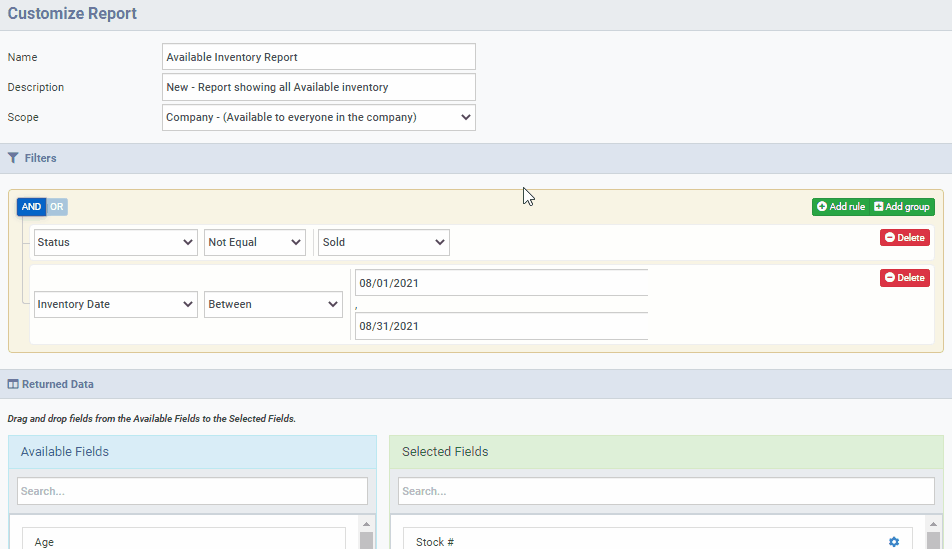The width and height of the screenshot is (952, 549).
Task: Open the Not Equal operator dropdown
Action: 255,243
